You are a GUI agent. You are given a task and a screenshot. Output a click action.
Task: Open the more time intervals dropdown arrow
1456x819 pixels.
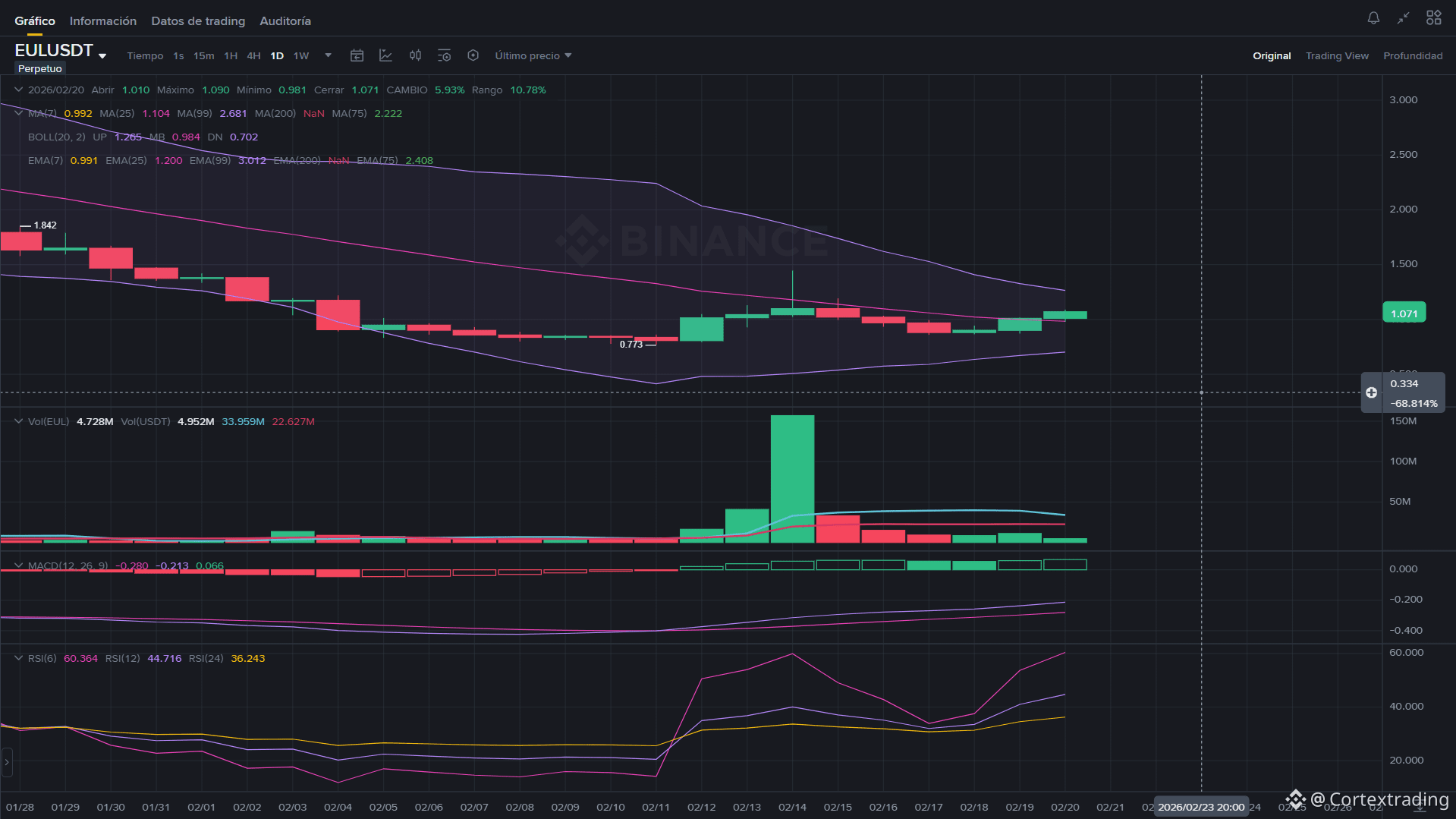(328, 55)
